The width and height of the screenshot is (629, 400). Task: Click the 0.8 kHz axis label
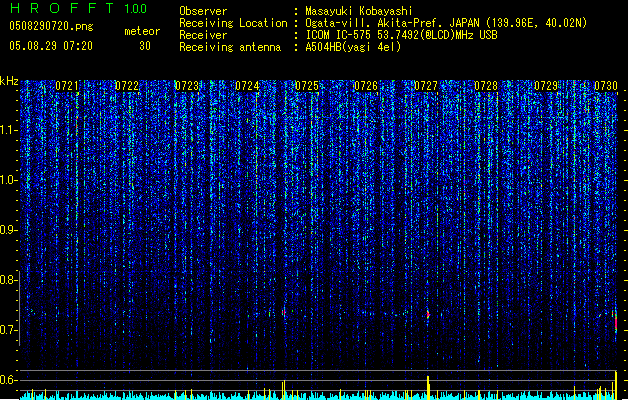tap(9, 280)
